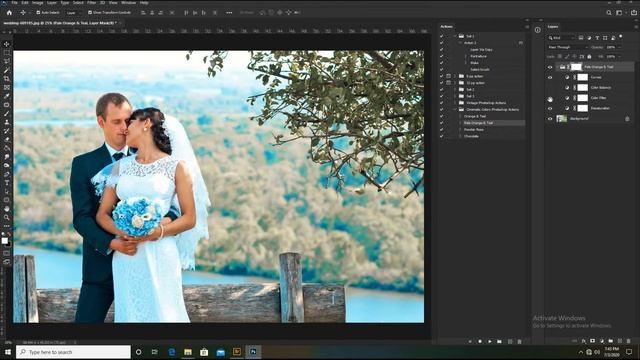
Task: Select the Portraiture step in Action 1
Action: point(478,56)
